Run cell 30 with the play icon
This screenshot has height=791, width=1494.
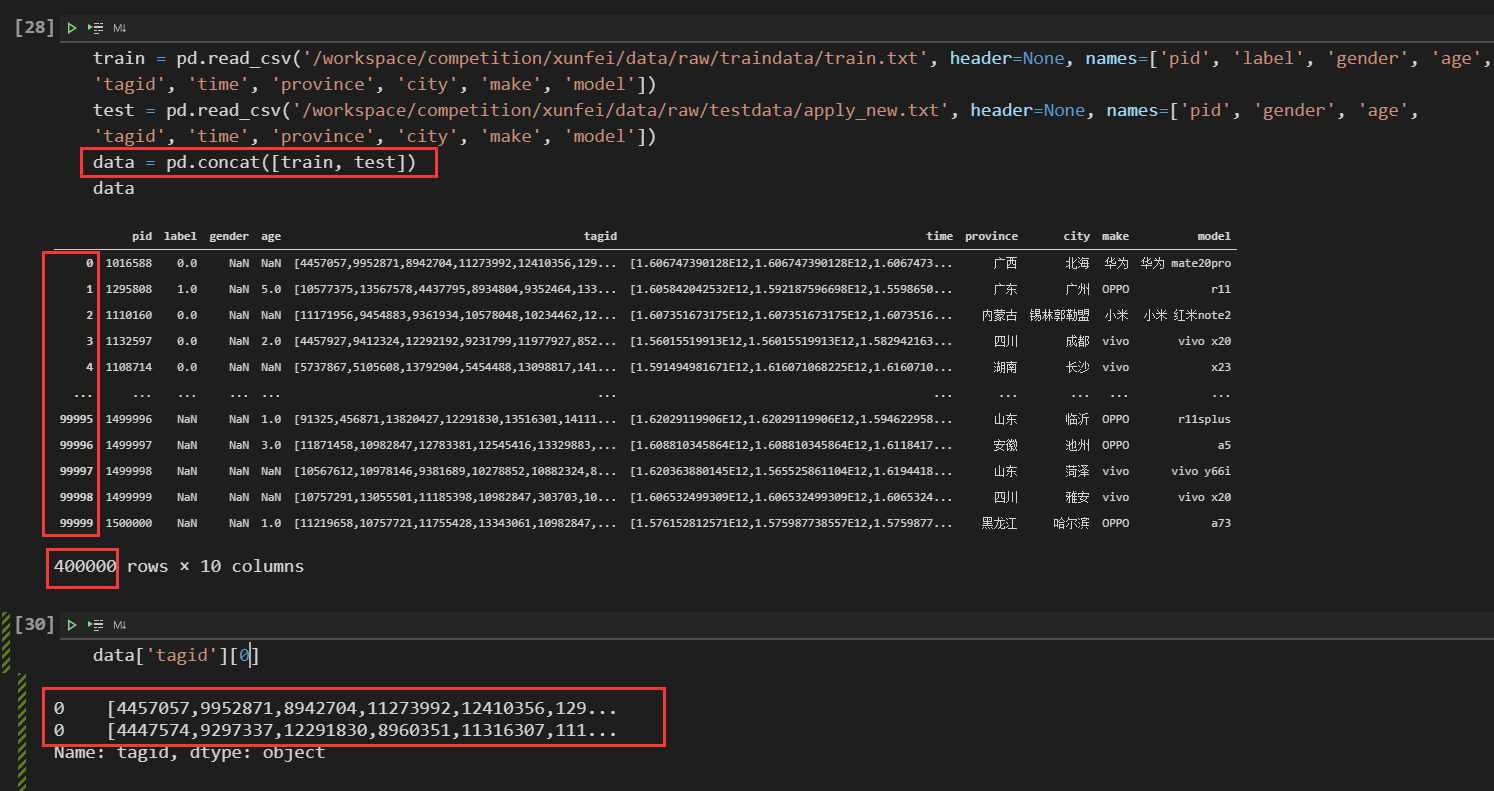coord(72,625)
